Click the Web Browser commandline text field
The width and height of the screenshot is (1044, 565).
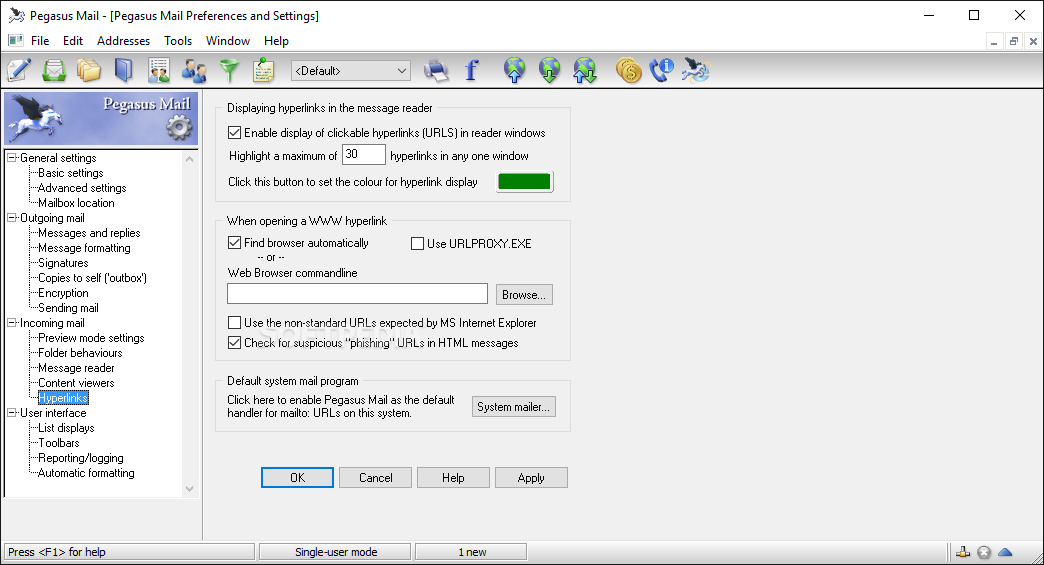(358, 293)
